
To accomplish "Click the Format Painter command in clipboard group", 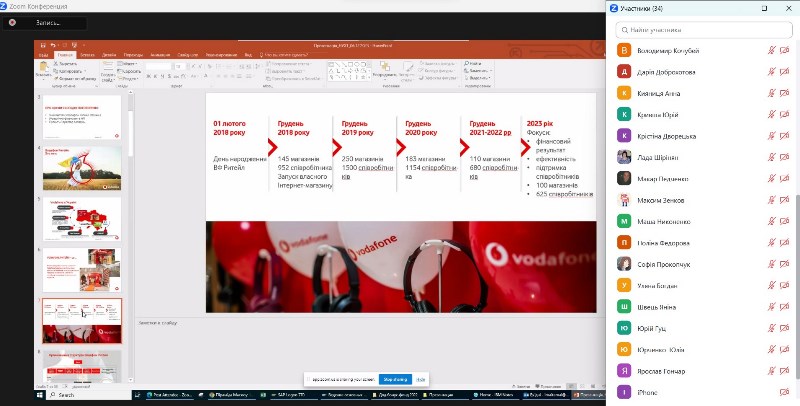I will click(74, 79).
